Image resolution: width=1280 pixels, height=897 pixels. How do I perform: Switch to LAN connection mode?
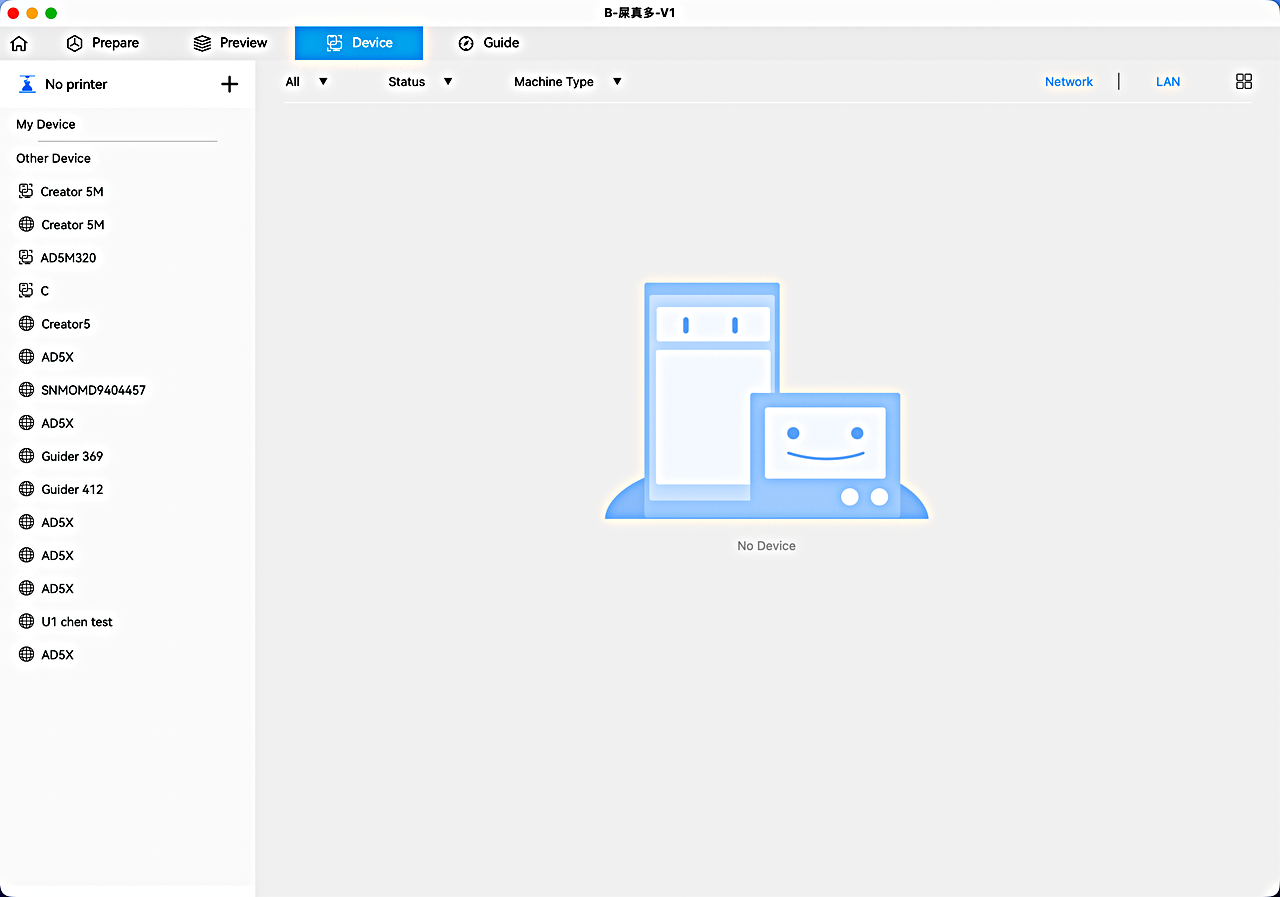[x=1168, y=82]
